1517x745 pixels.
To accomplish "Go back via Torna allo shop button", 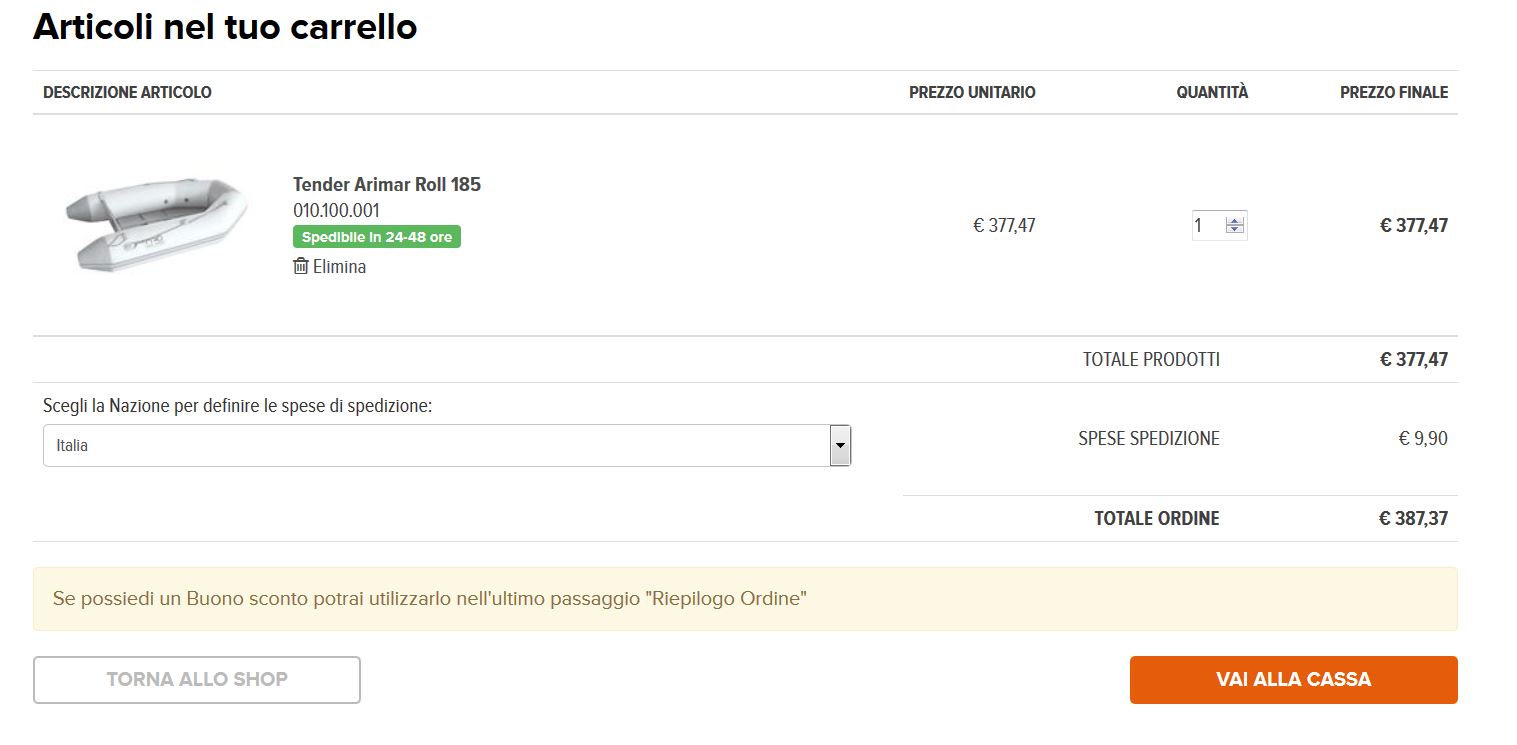I will pos(197,680).
